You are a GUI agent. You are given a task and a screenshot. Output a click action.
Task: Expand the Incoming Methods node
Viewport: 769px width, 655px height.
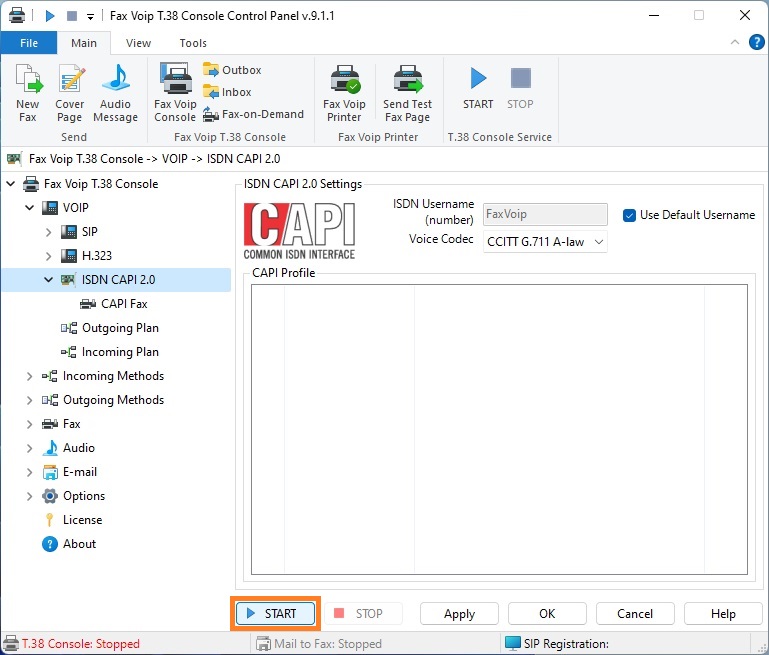29,376
